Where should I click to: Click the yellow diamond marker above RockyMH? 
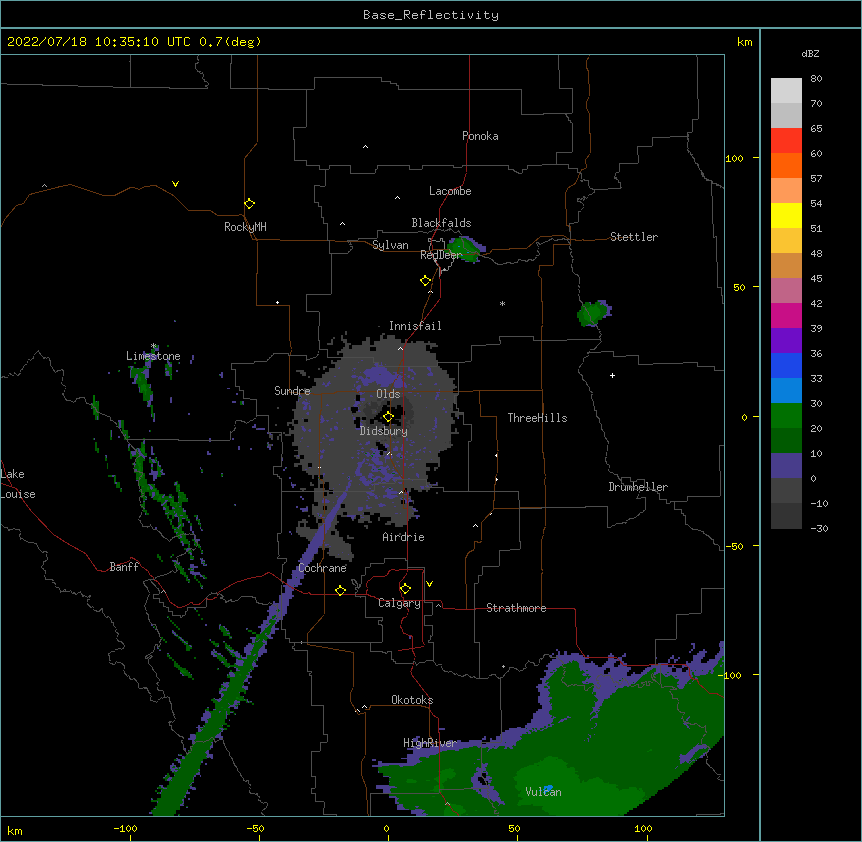(249, 204)
